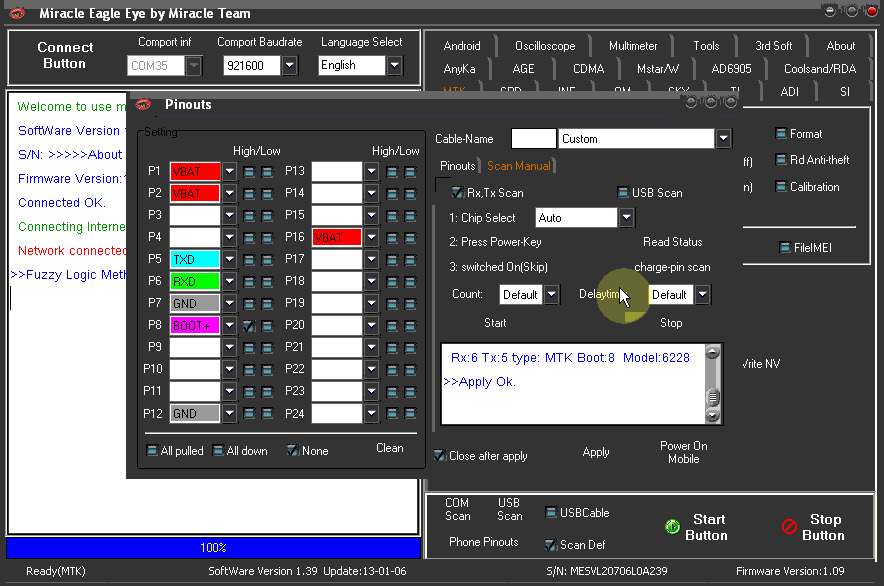884x586 pixels.
Task: Click the Connect Button
Action: (65, 55)
